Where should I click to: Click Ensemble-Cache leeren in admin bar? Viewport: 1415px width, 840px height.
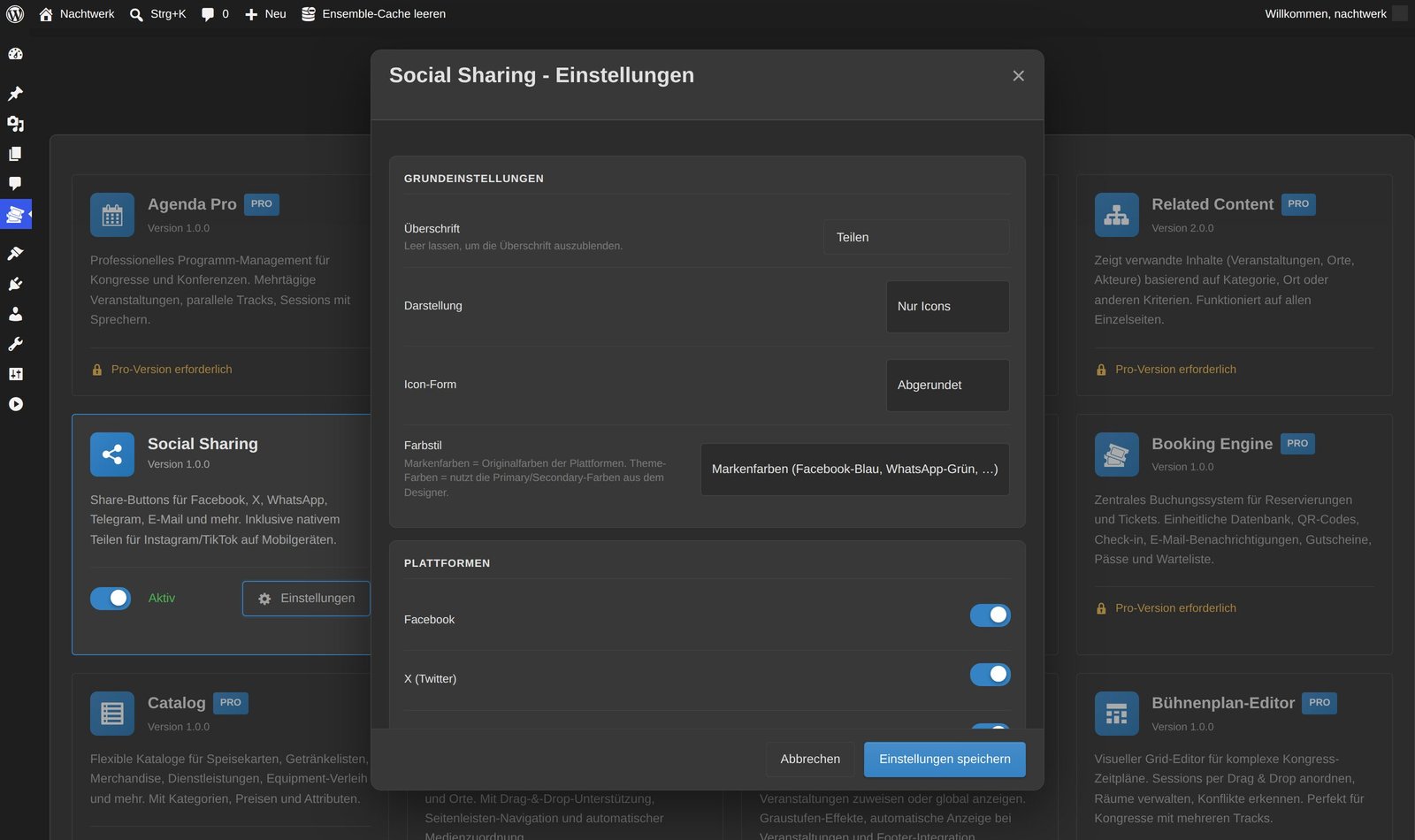point(373,14)
